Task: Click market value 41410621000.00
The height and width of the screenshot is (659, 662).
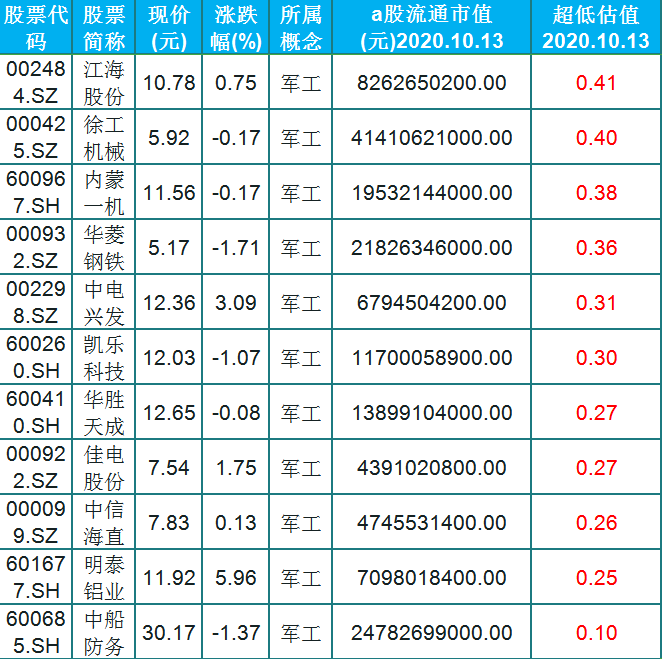Action: [x=431, y=138]
